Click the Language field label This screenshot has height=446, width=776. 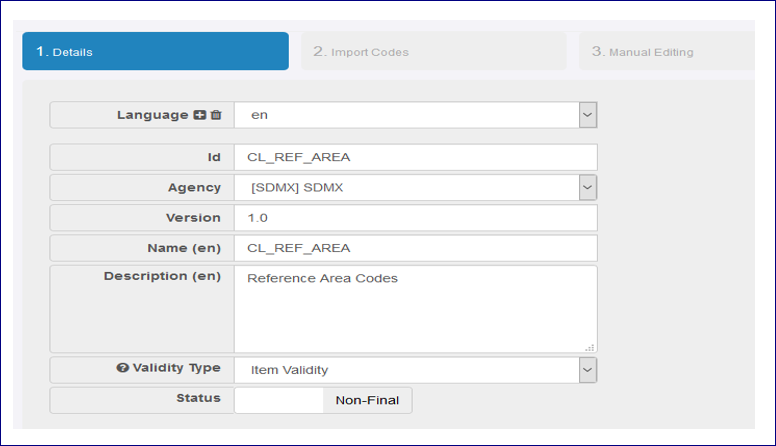[x=153, y=115]
